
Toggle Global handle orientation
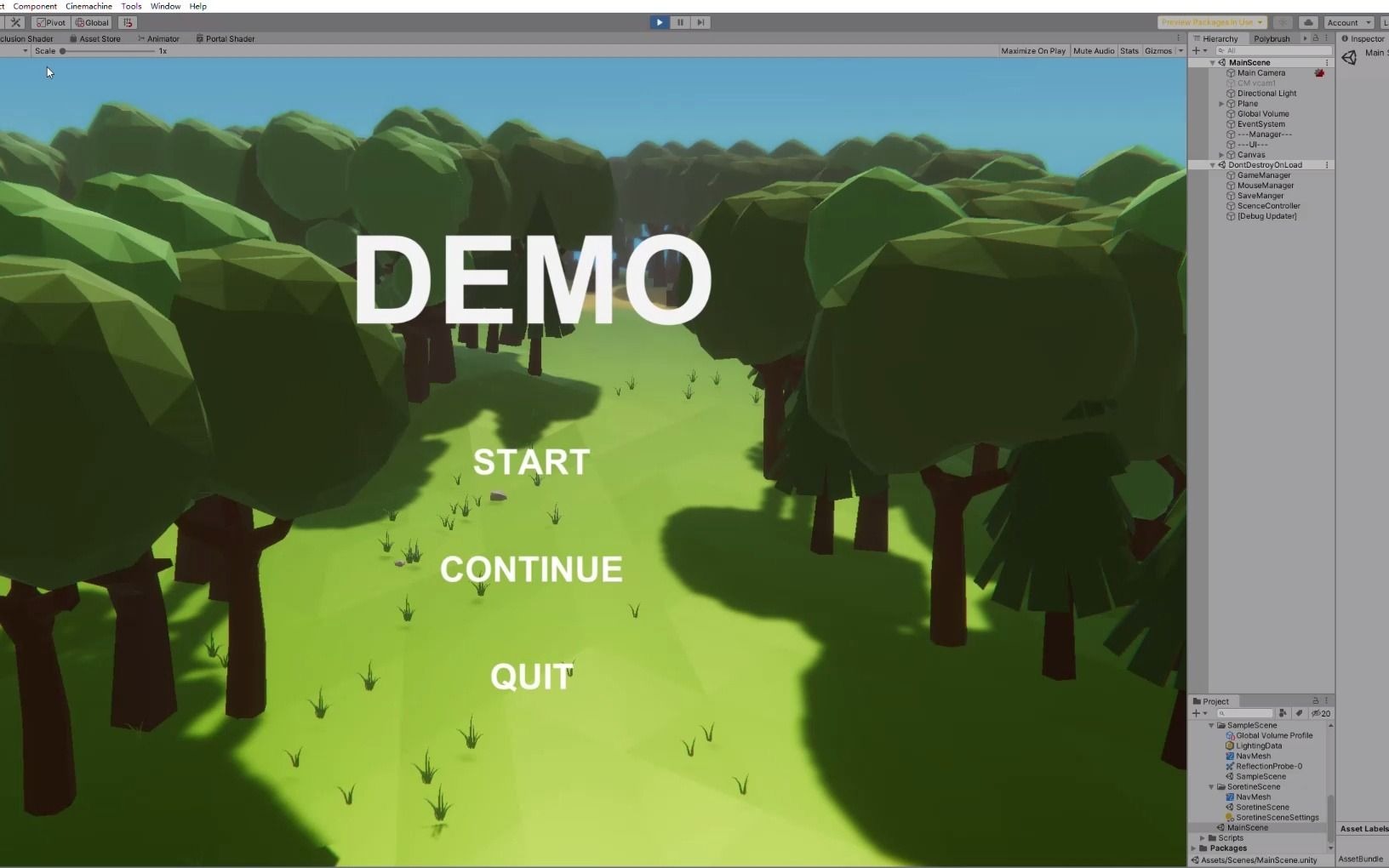91,22
